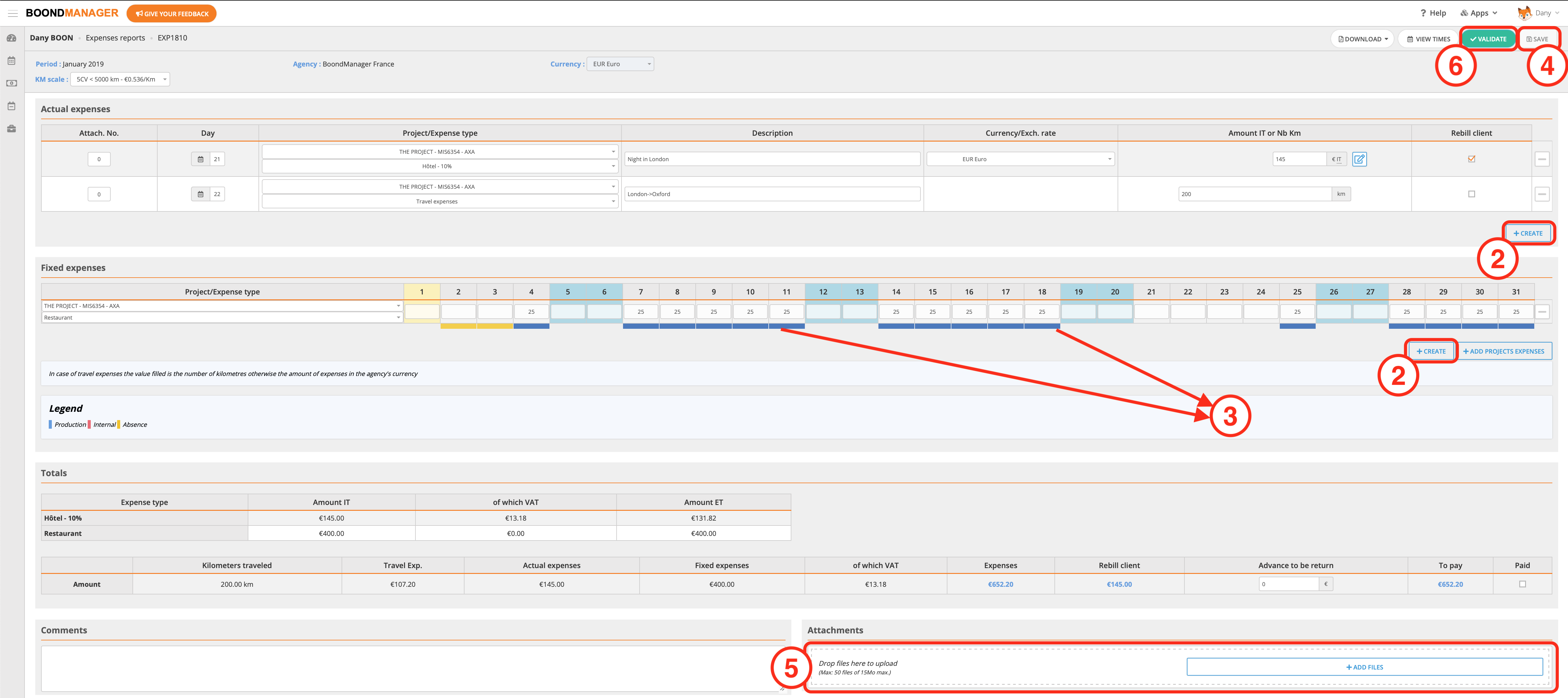1568x698 pixels.
Task: Edit the Attach. No. field of day 21 row
Action: tap(99, 159)
